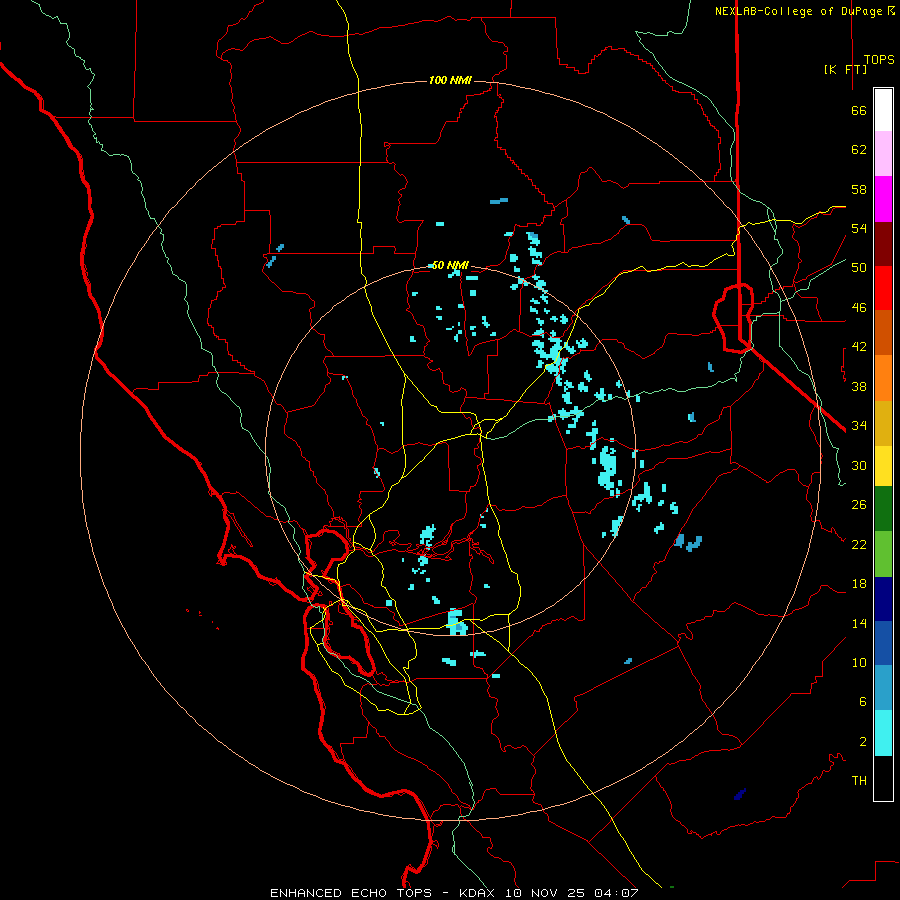Viewport: 900px width, 900px height.
Task: Click the legend value "58"
Action: (859, 189)
